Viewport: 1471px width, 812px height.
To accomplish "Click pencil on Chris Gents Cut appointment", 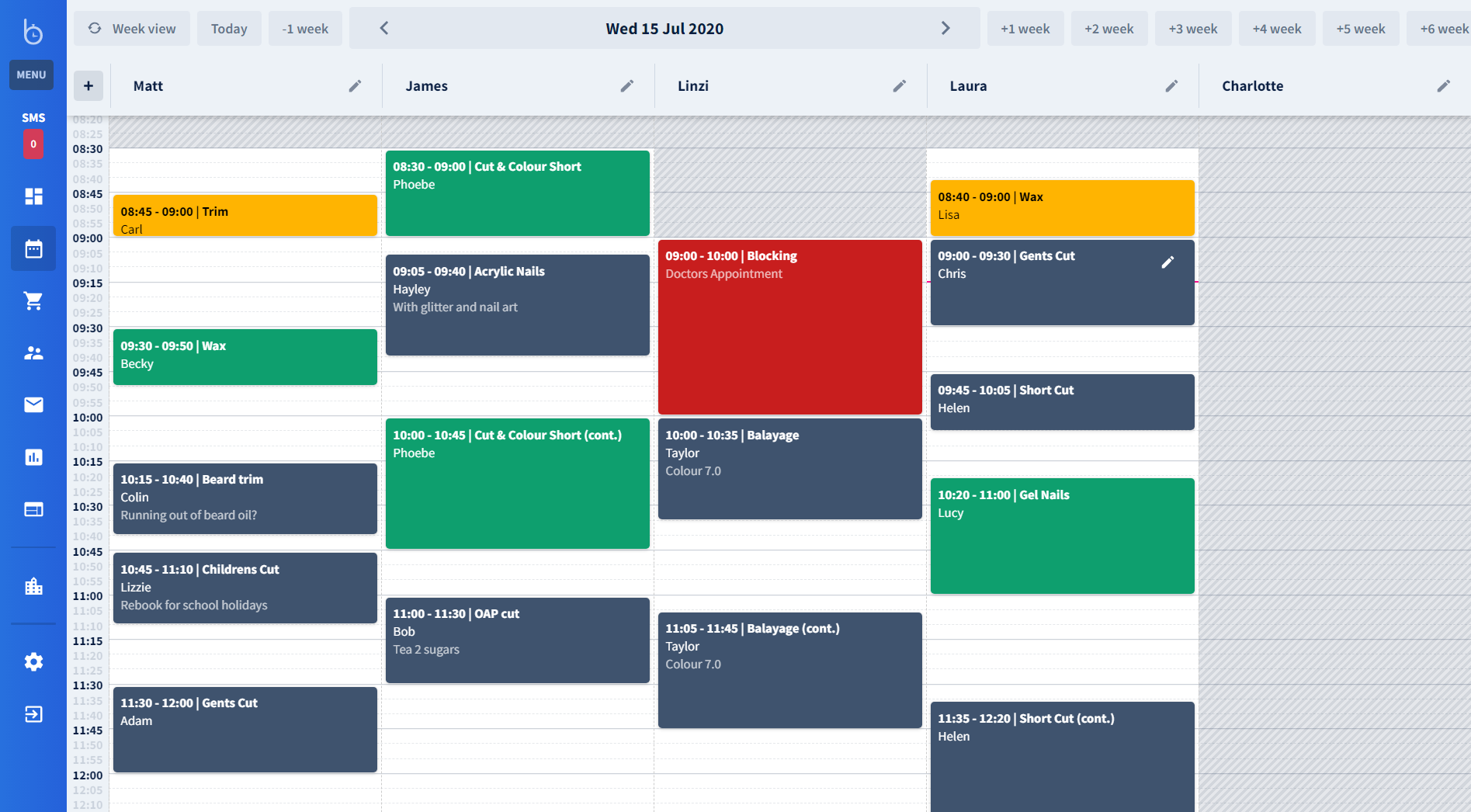I will tap(1167, 262).
